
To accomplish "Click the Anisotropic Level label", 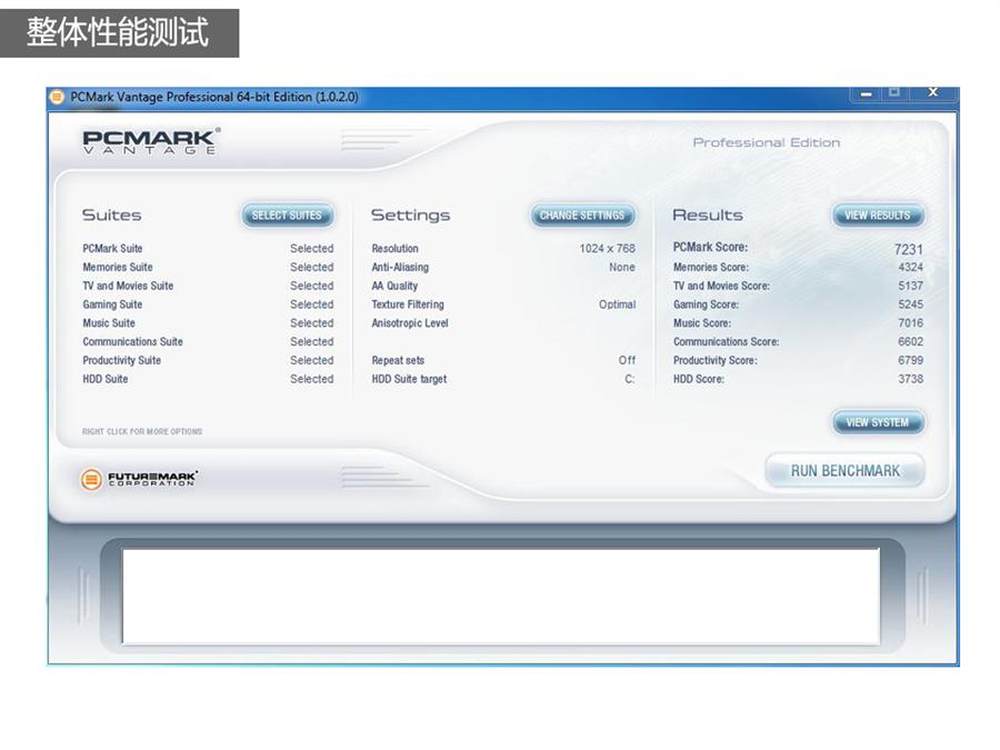I will pos(410,323).
